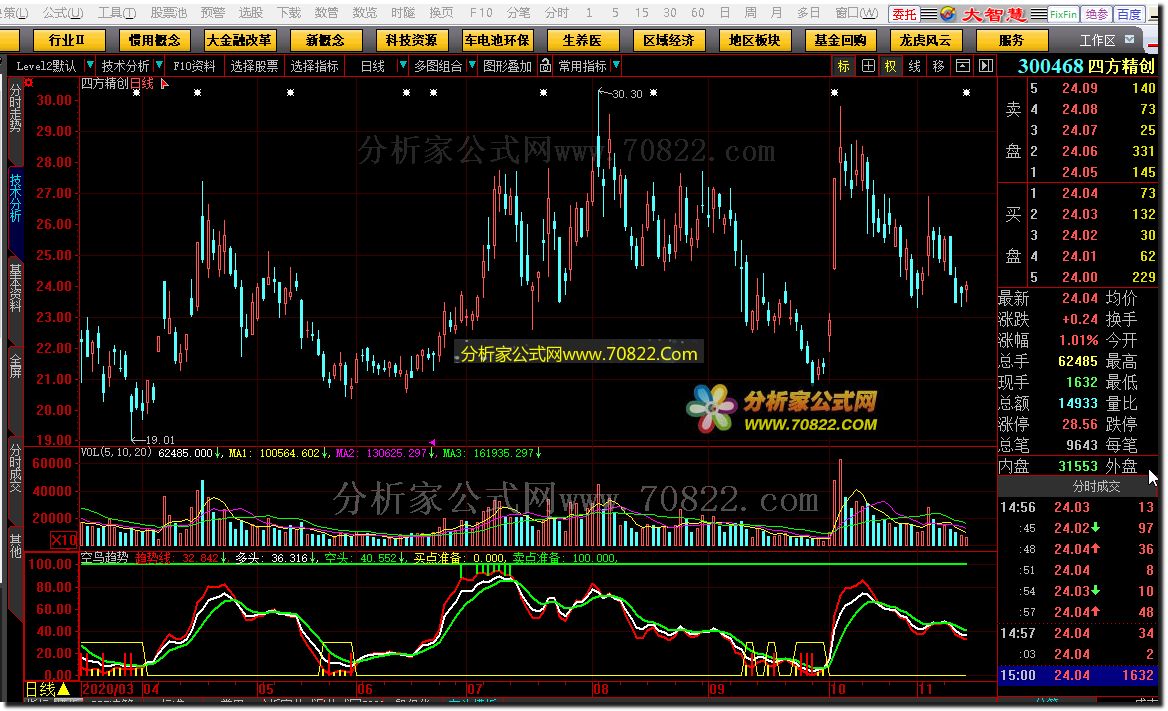
Task: Open the 其他 sidebar tab
Action: (x=15, y=546)
